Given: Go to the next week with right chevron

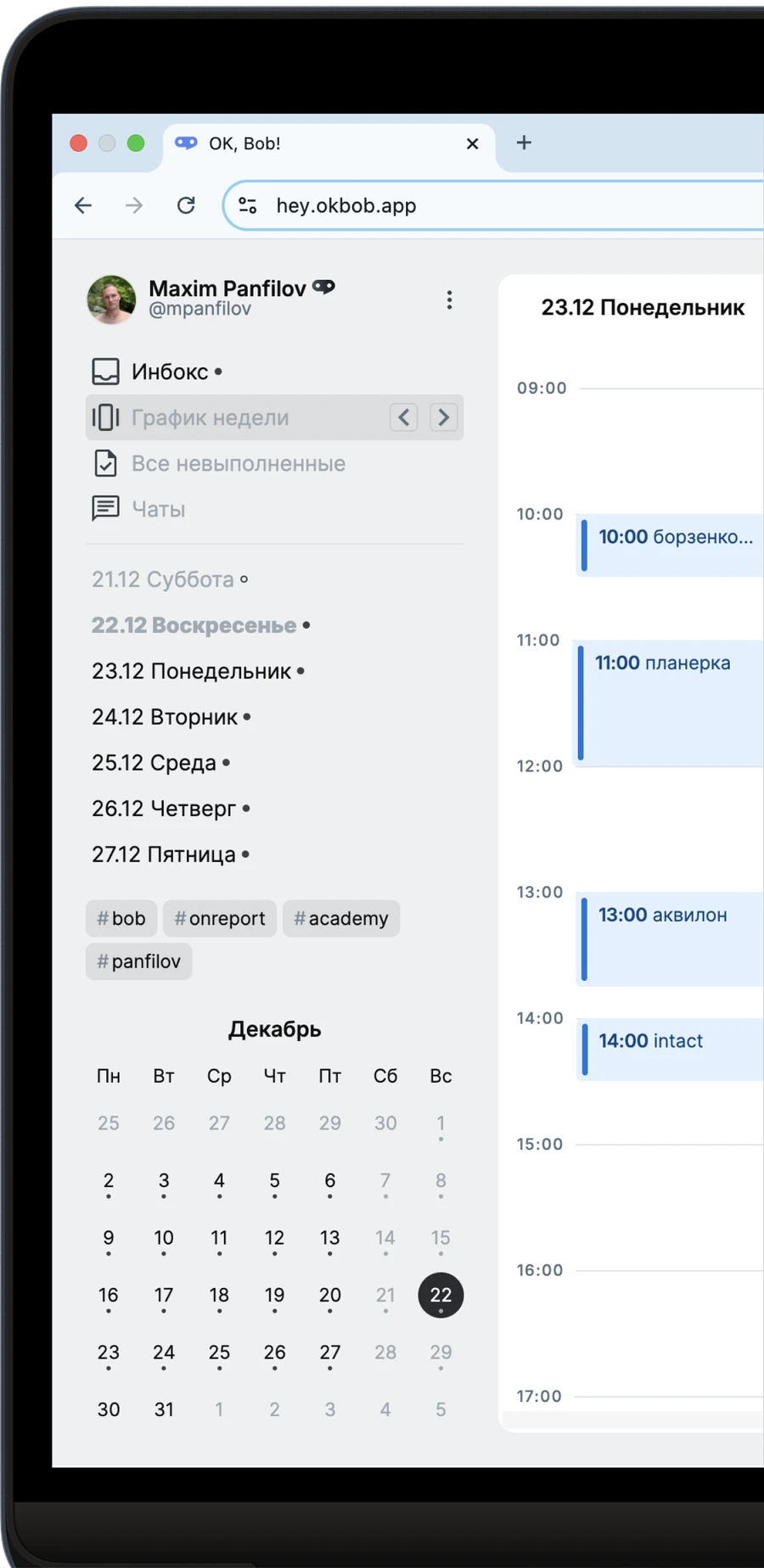Looking at the screenshot, I should click(x=443, y=417).
